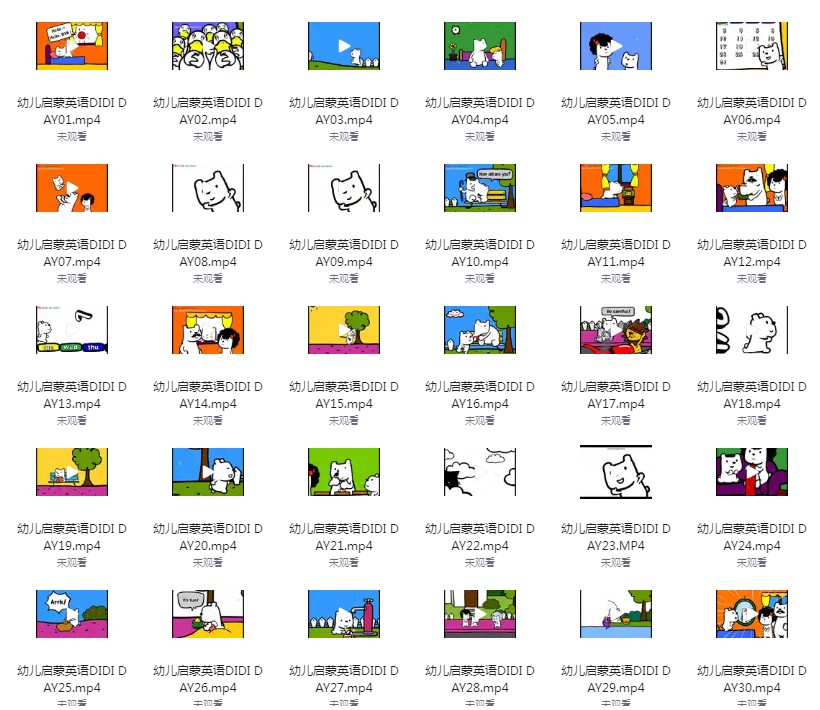Image resolution: width=820 pixels, height=710 pixels.
Task: Select file name 幼儿启蒙英语DIDI DAY03.mp4
Action: [344, 111]
